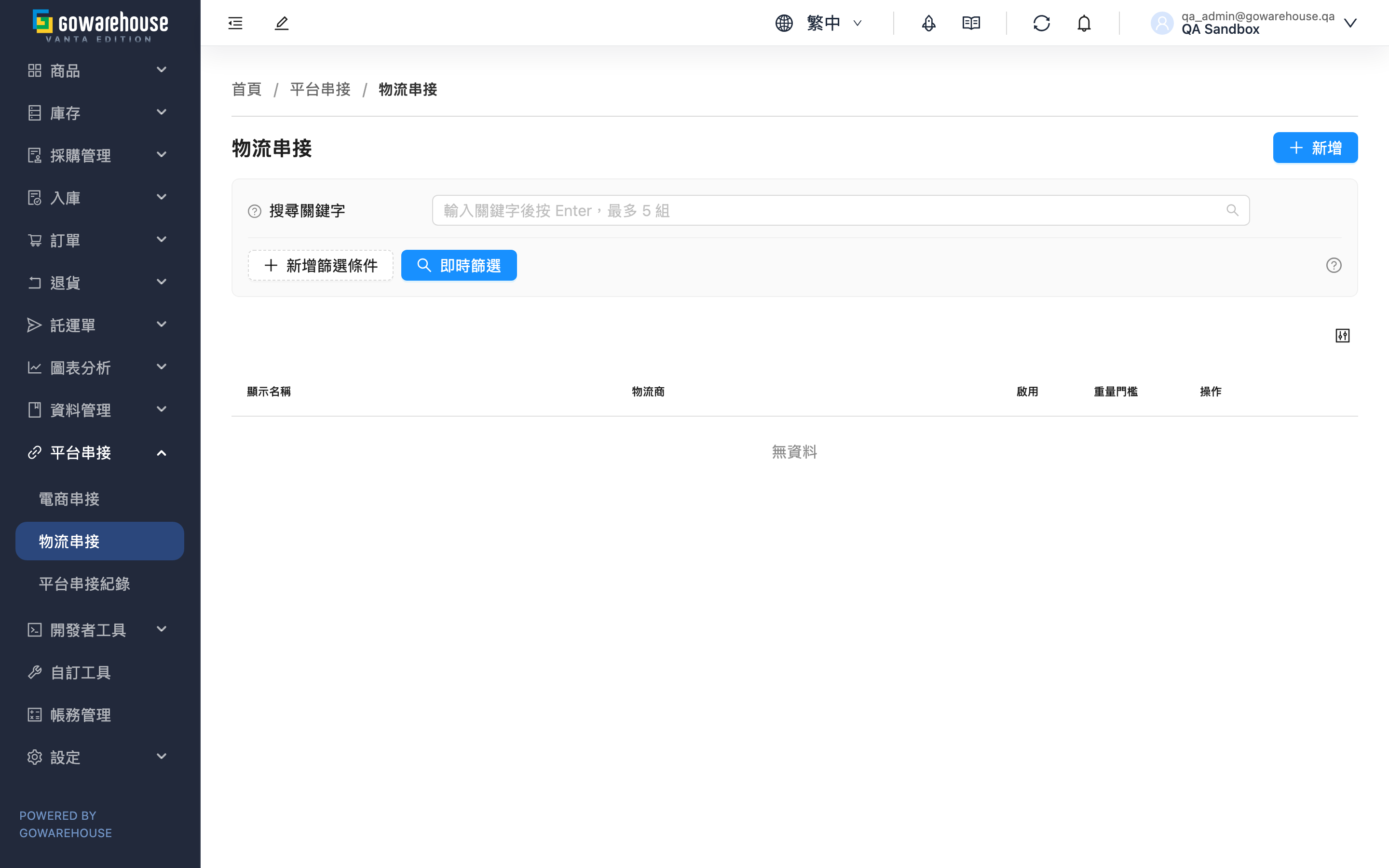Open the QA Sandbox account dropdown arrow

1350,23
